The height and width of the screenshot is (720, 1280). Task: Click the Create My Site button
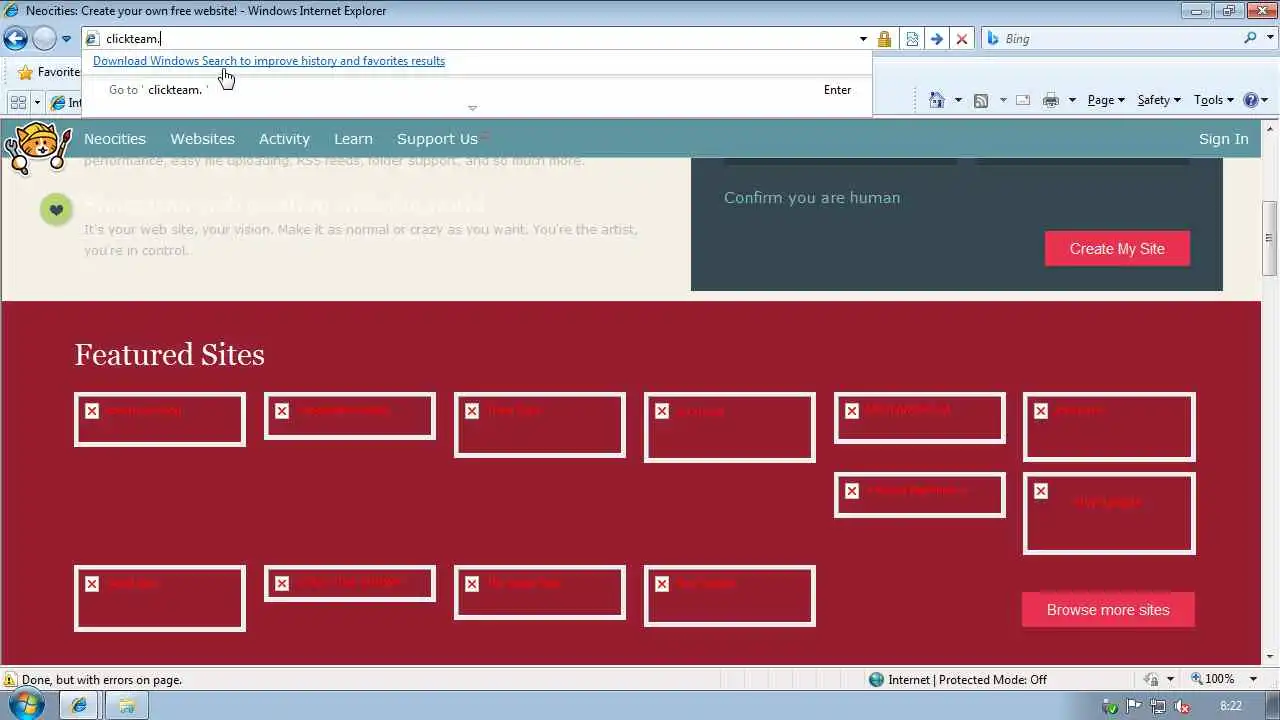pyautogui.click(x=1117, y=249)
